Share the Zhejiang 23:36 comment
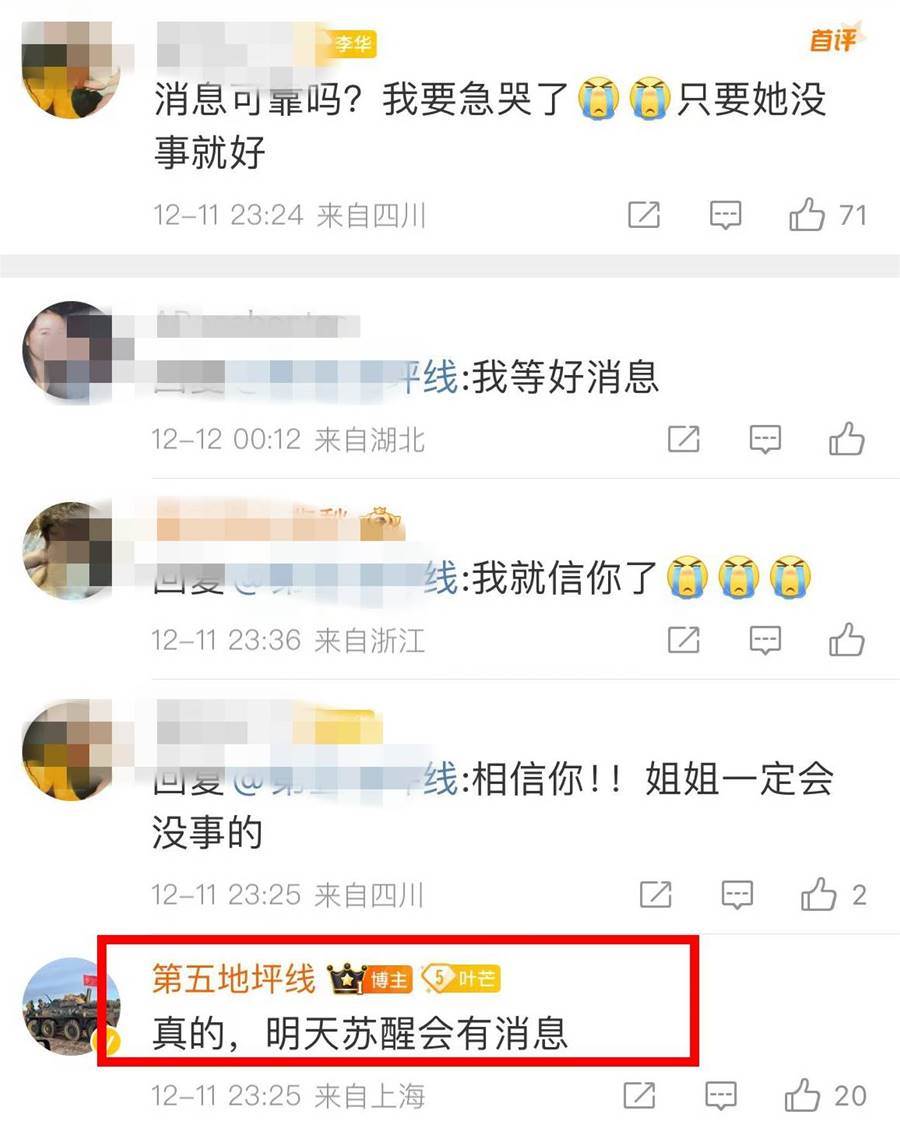 684,639
